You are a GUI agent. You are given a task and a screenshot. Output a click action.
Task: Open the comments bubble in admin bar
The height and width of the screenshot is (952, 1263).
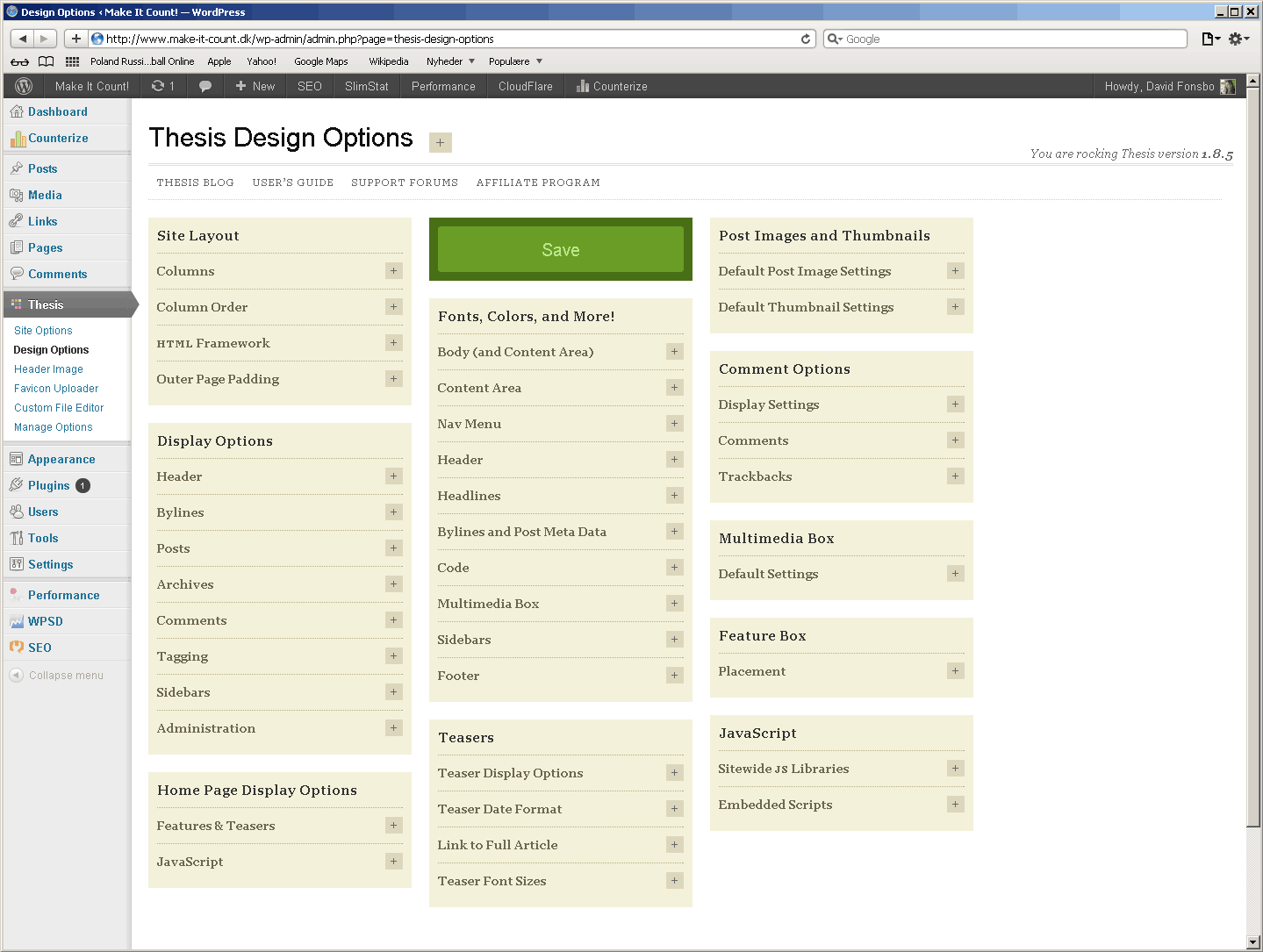(x=205, y=86)
